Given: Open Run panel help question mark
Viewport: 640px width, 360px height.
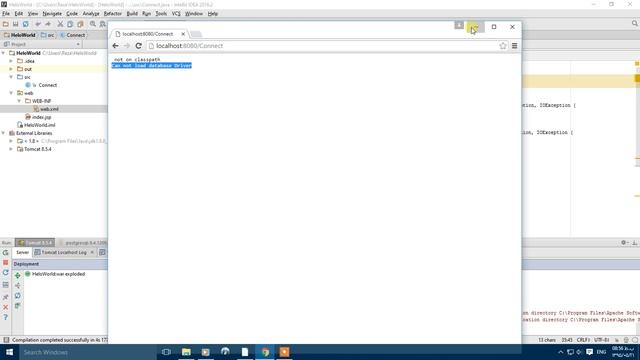Looking at the screenshot, I should tap(6, 317).
